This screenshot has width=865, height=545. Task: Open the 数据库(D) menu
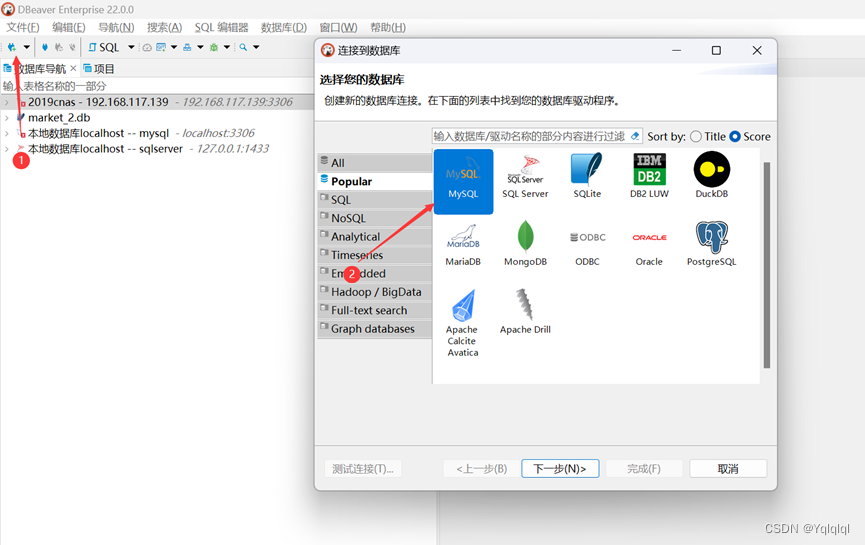284,28
